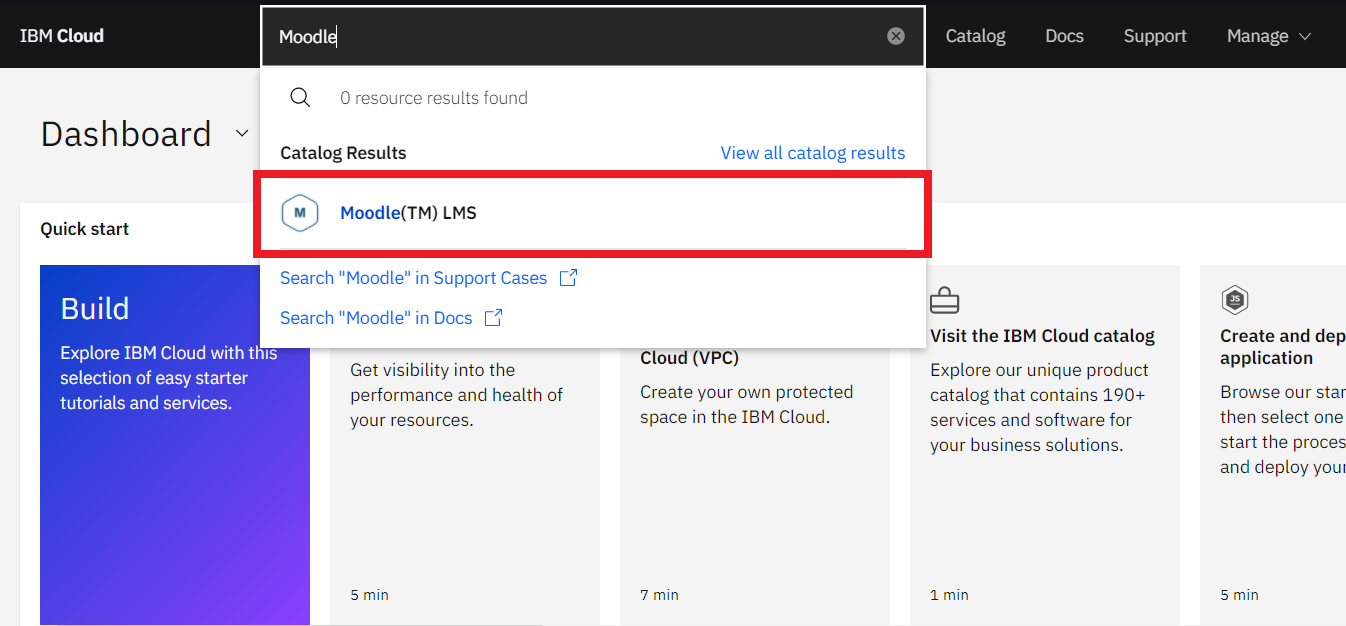Click the 0 resource results found text
The width and height of the screenshot is (1346, 626).
434,98
